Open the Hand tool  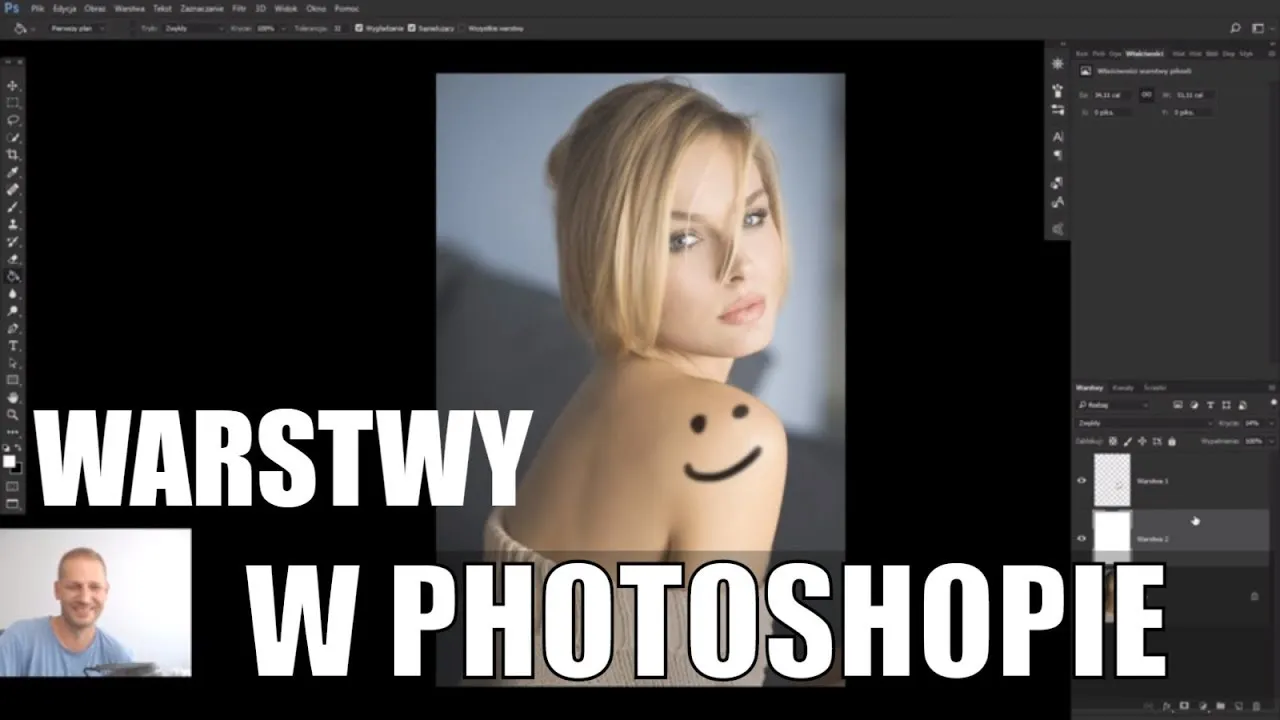tap(13, 398)
